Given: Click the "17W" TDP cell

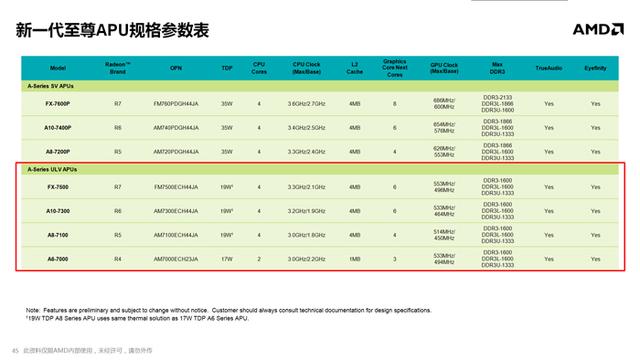Looking at the screenshot, I should 227,259.
